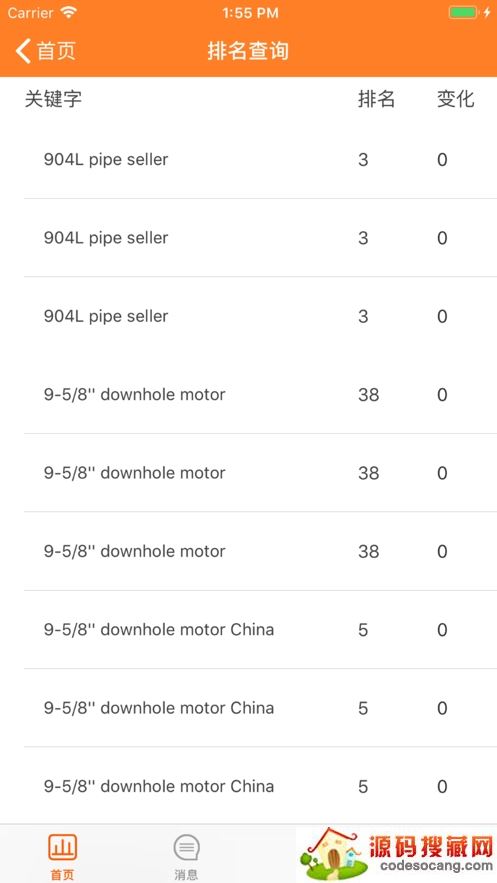Open the 首页 chart tab icon

[62, 847]
